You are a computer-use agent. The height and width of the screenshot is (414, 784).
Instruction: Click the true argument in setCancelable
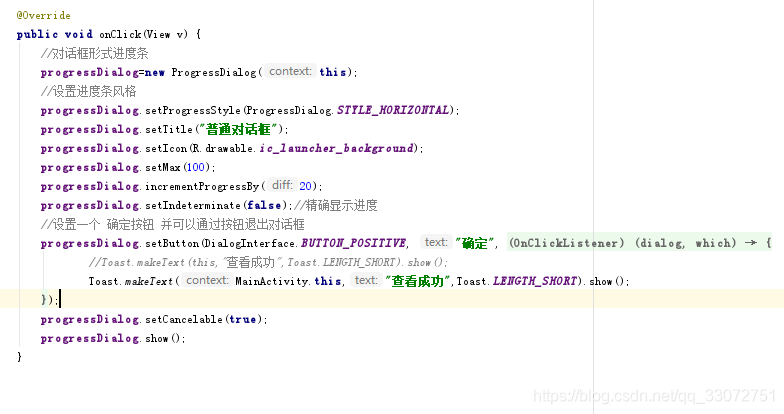click(242, 319)
